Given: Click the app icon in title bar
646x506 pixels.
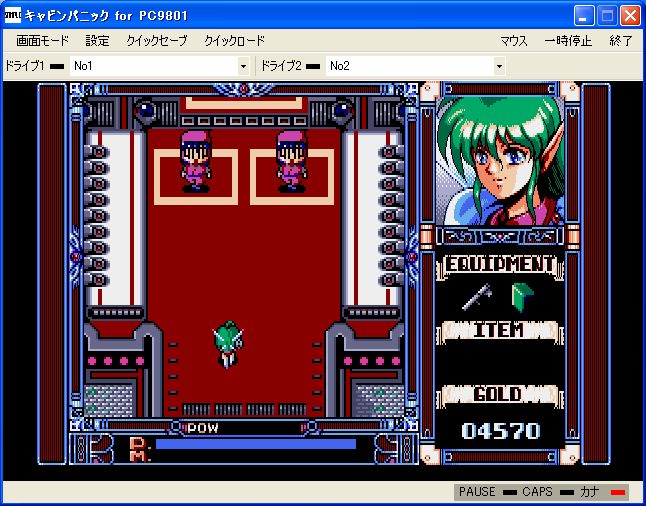Looking at the screenshot, I should coord(13,16).
